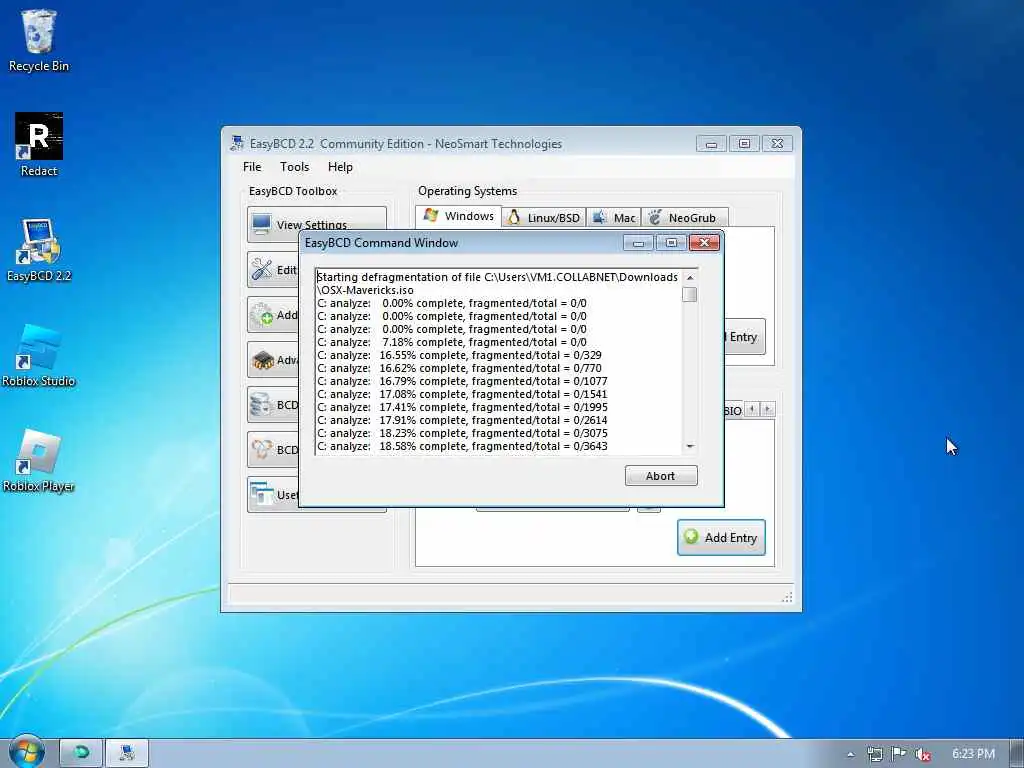Open the Action Center flag icon
1024x768 pixels.
899,754
